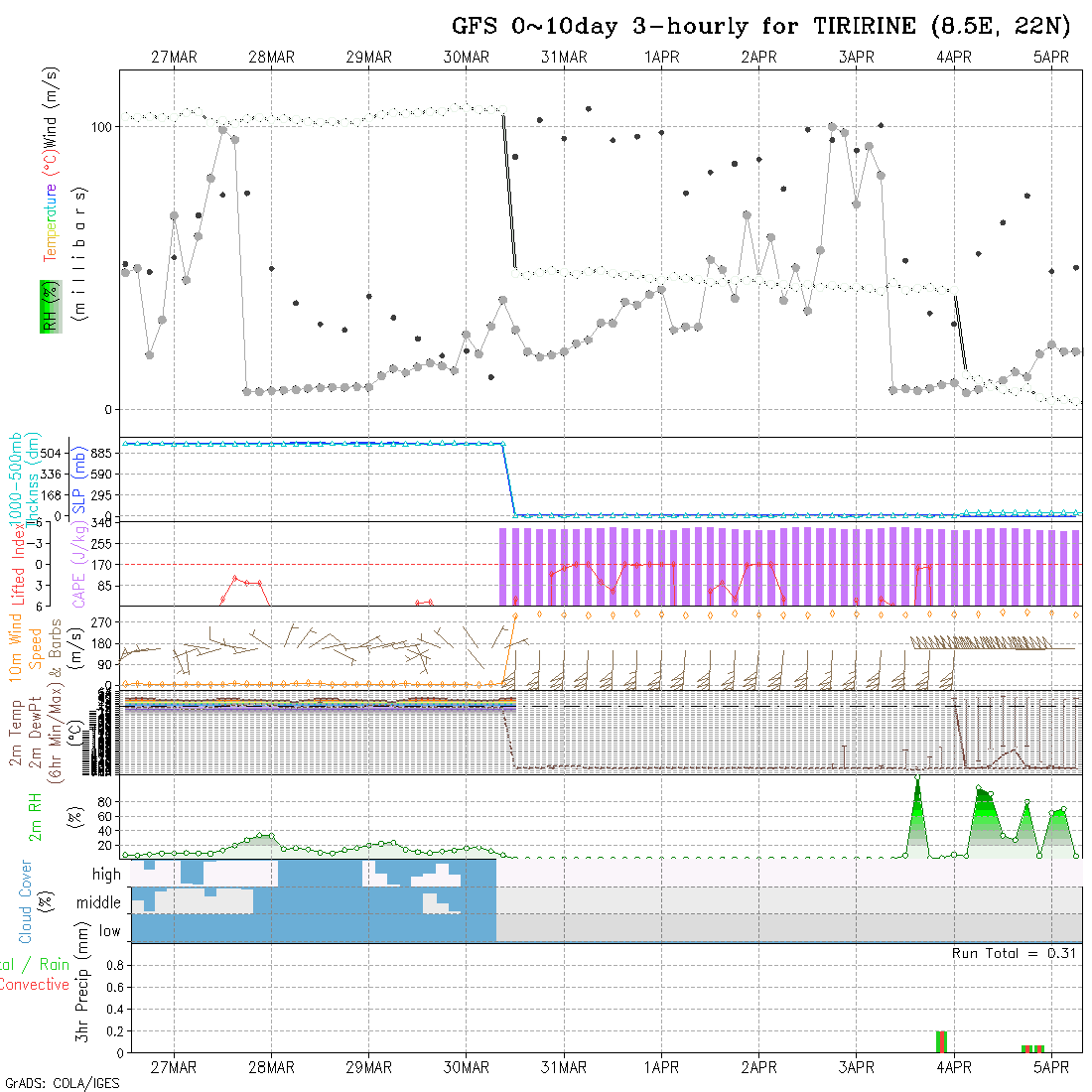The height and width of the screenshot is (1092, 1092).
Task: Click the "high" cloud level label
Action: coord(106,875)
